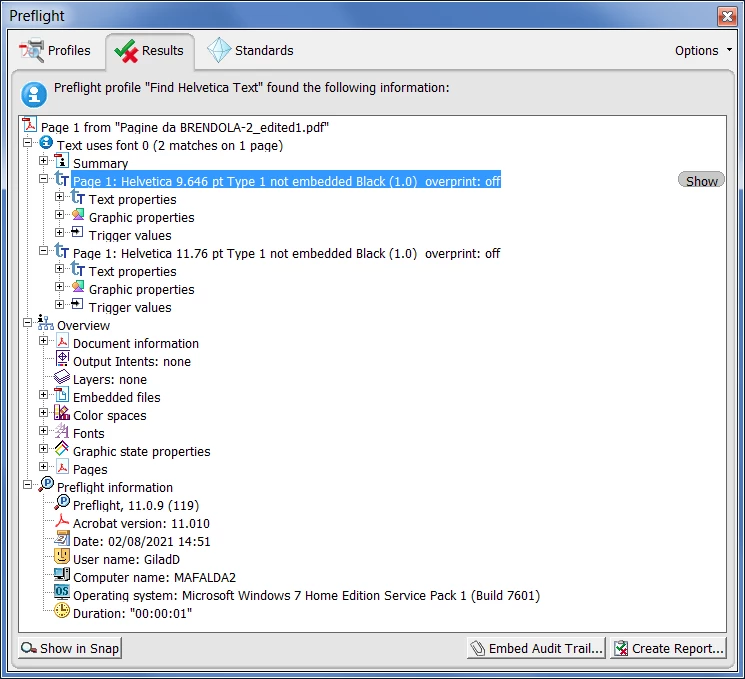This screenshot has width=745, height=679.
Task: Close the Preflight dialog
Action: point(727,16)
